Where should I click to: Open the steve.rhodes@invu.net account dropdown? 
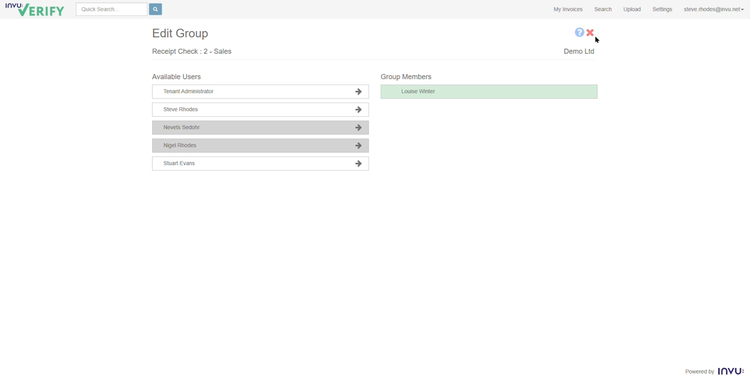click(713, 9)
